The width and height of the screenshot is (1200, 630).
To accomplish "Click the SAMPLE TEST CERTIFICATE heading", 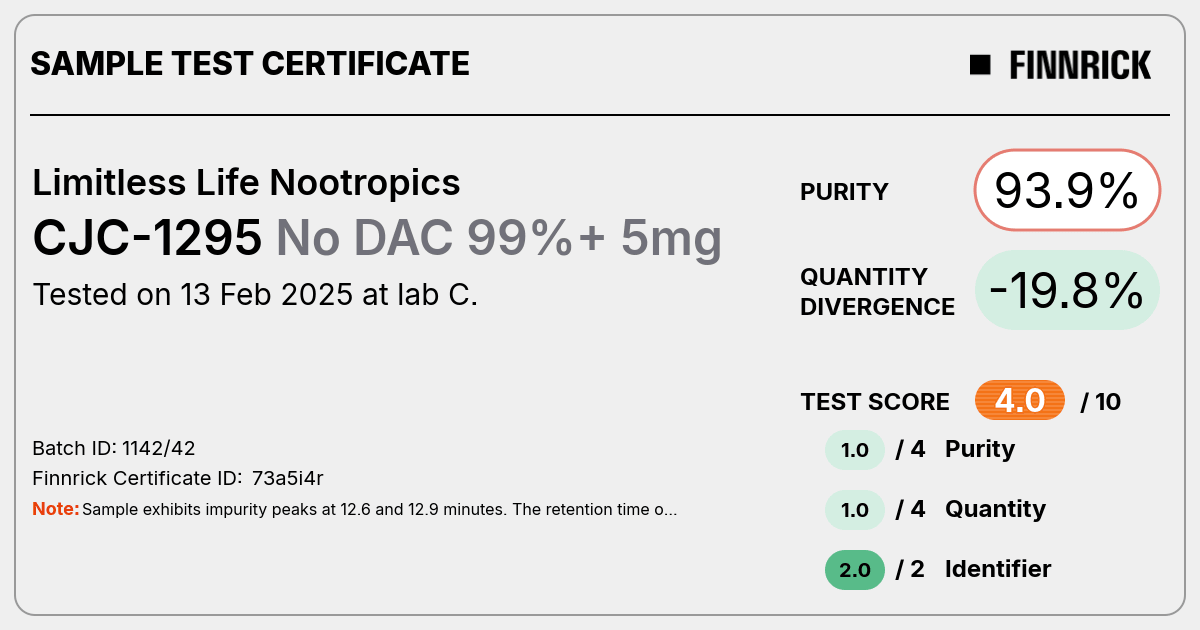I will click(250, 64).
